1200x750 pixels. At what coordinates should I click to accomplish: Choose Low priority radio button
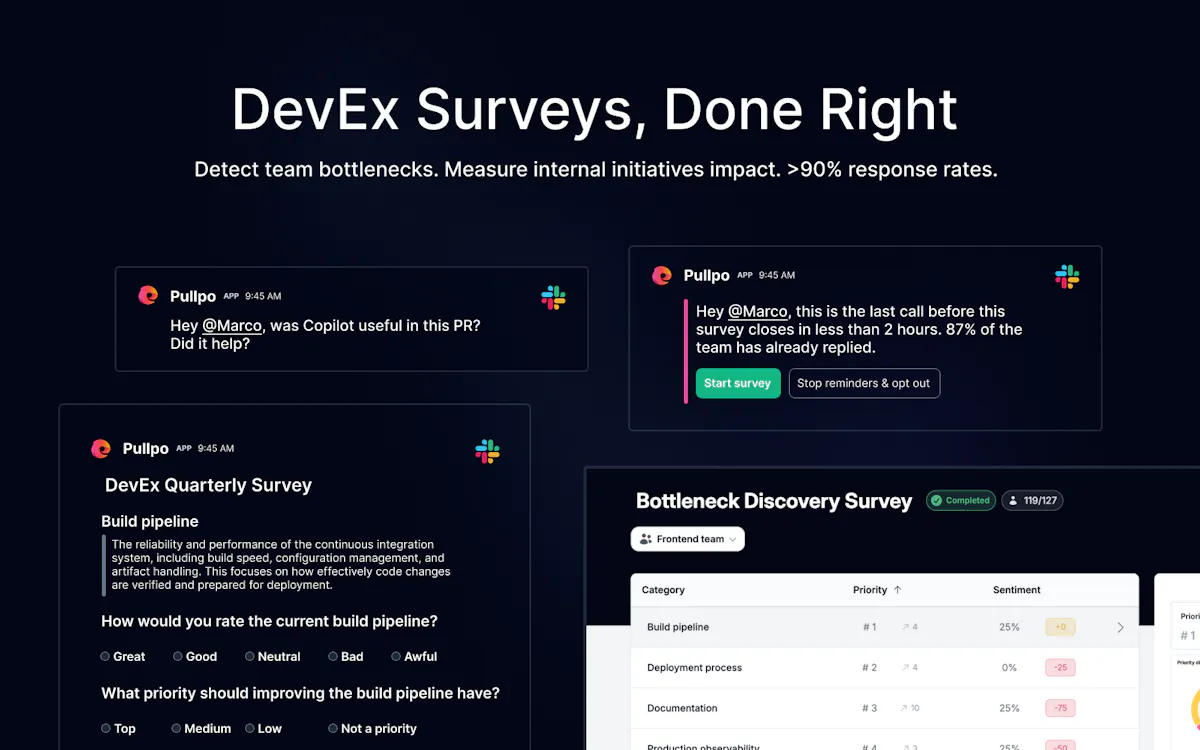tap(250, 728)
